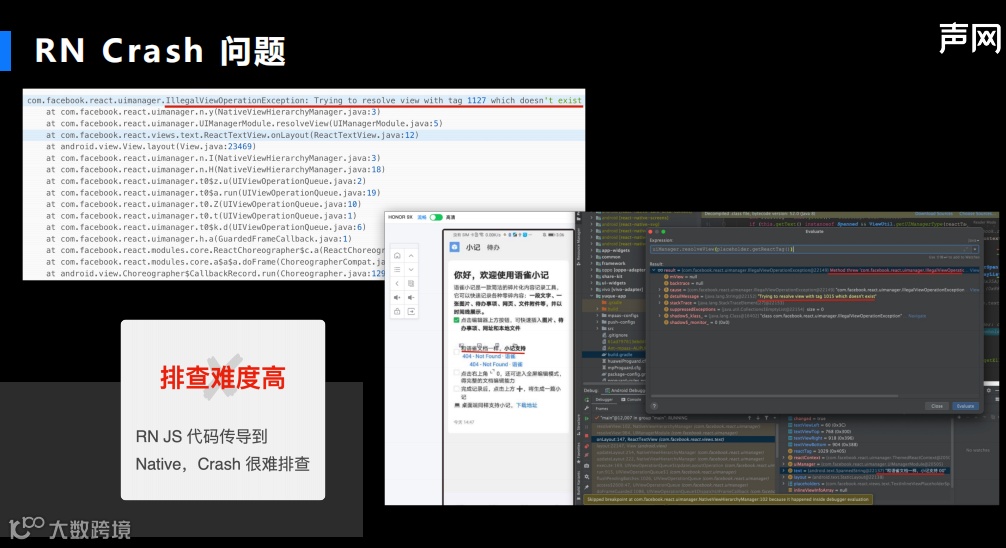Click the Download Sources link in editor banner

[934, 214]
